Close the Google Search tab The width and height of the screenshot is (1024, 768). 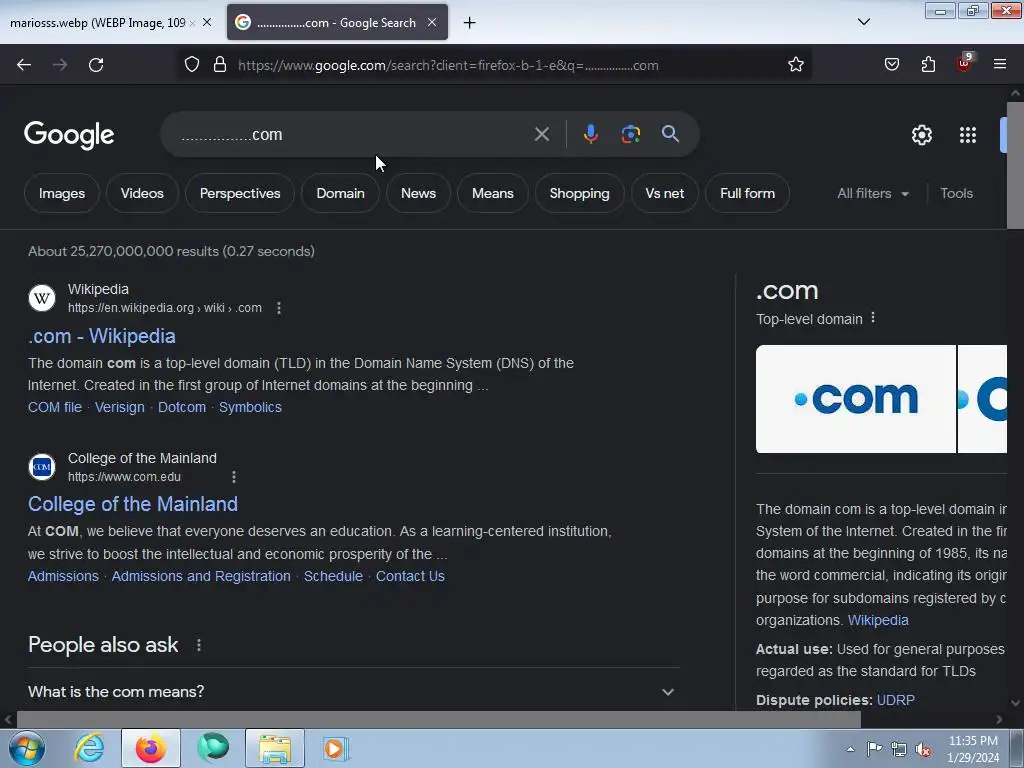click(432, 23)
